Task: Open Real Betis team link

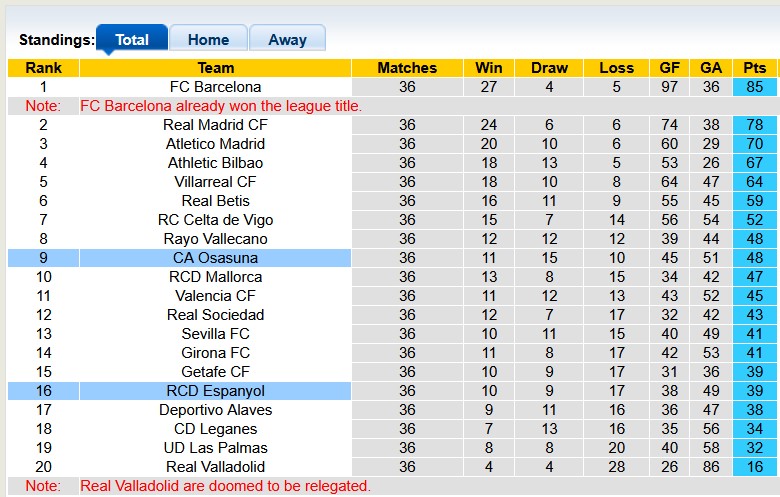Action: tap(215, 201)
